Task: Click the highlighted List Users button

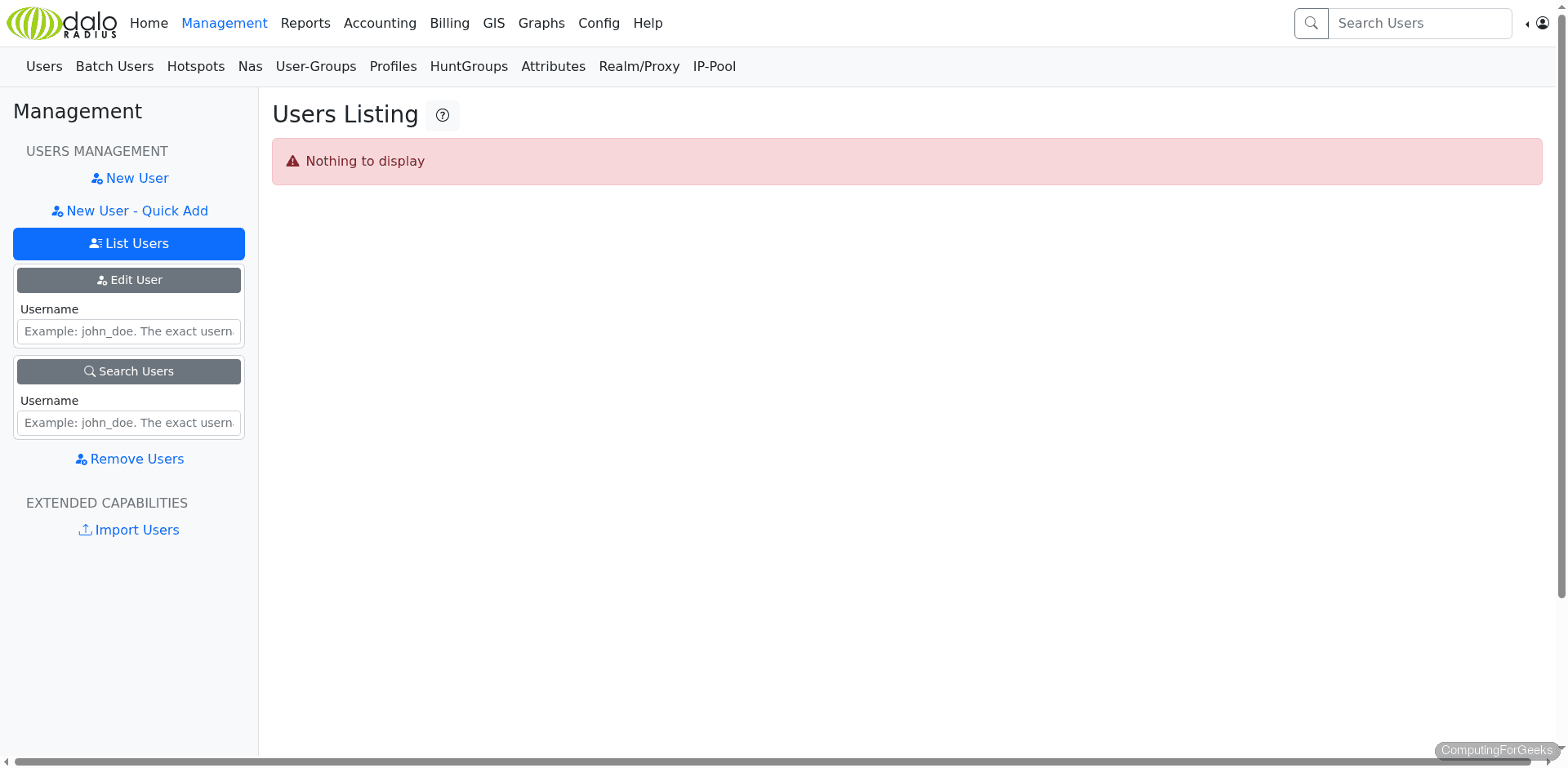Action: point(129,244)
